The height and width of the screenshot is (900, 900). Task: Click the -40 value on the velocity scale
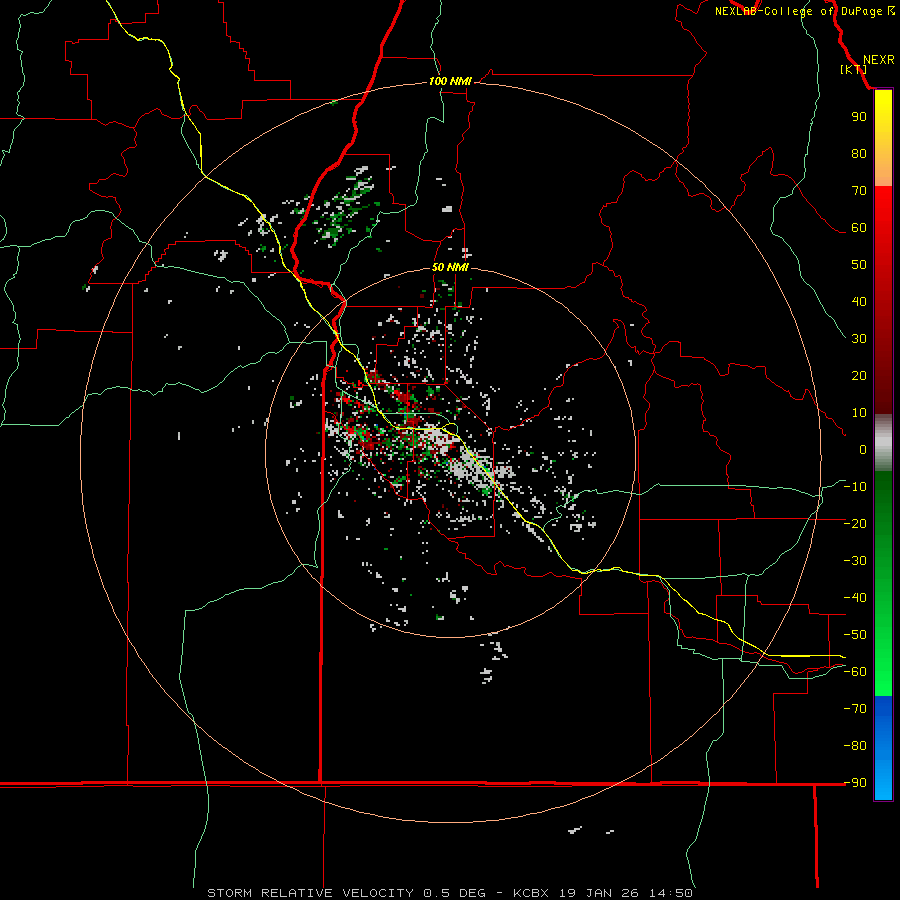click(x=855, y=598)
